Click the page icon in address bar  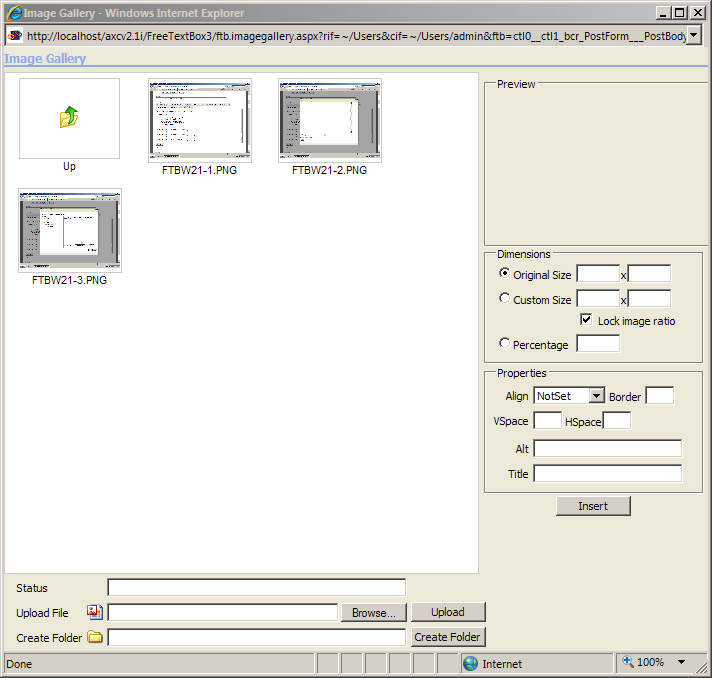(15, 35)
